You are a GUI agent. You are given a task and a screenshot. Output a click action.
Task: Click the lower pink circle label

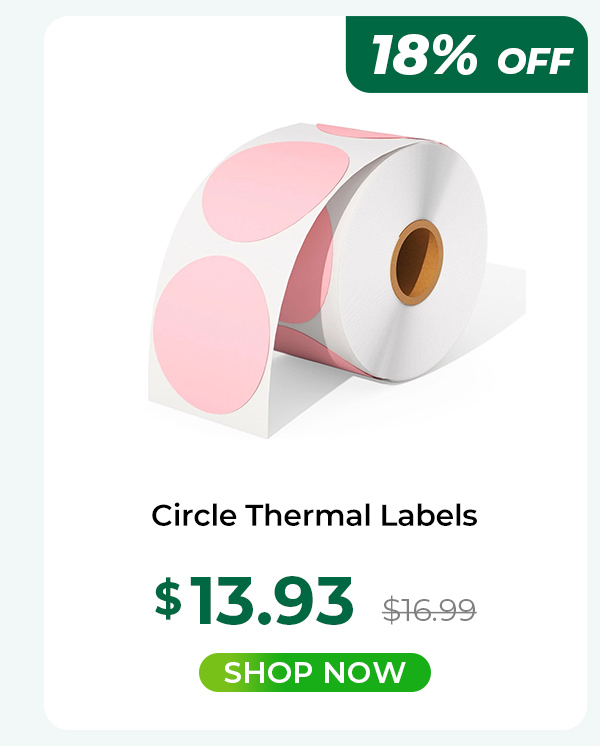pos(212,334)
